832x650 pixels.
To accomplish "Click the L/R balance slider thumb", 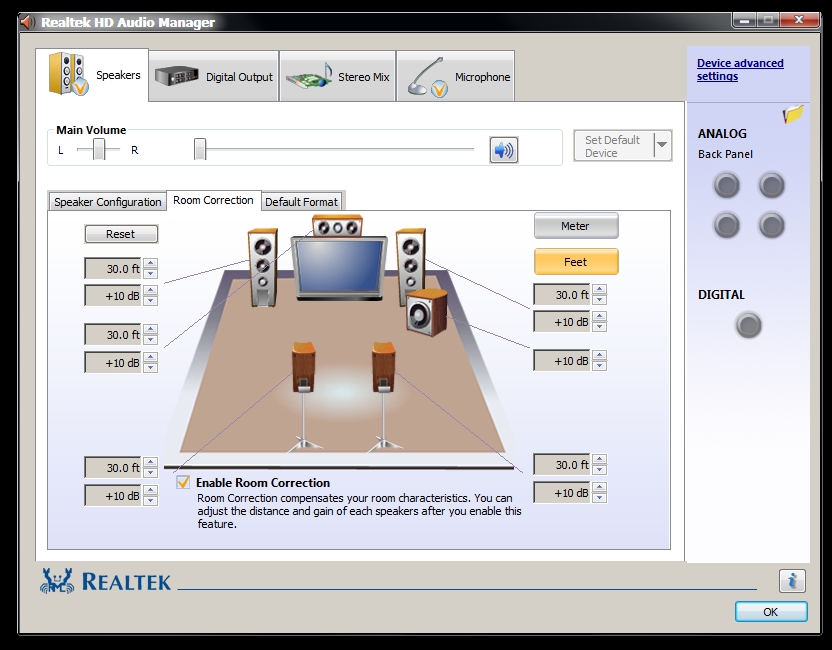I will [99, 149].
